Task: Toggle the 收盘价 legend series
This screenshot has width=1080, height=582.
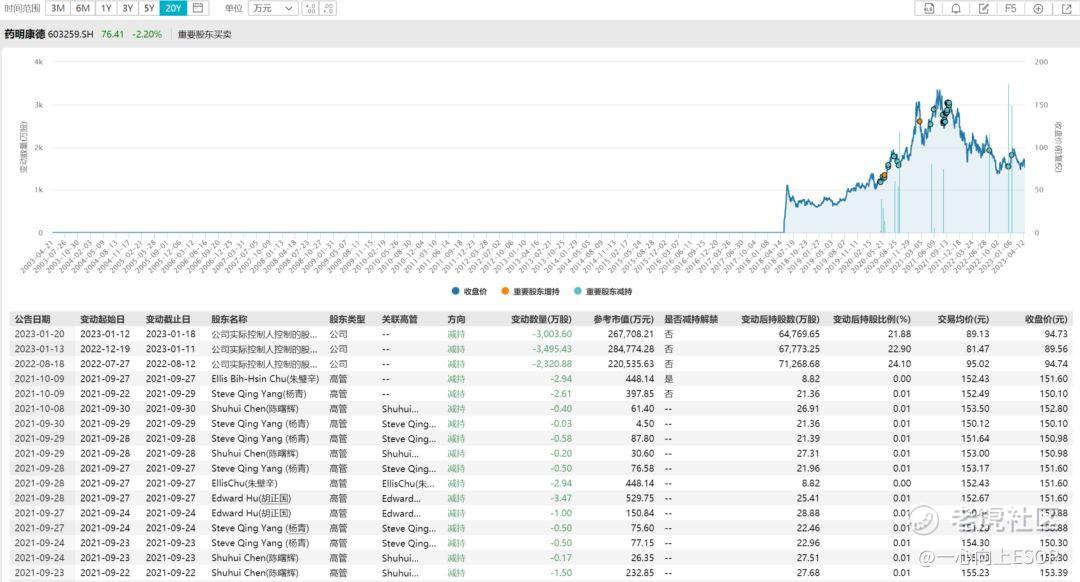Action: click(469, 291)
